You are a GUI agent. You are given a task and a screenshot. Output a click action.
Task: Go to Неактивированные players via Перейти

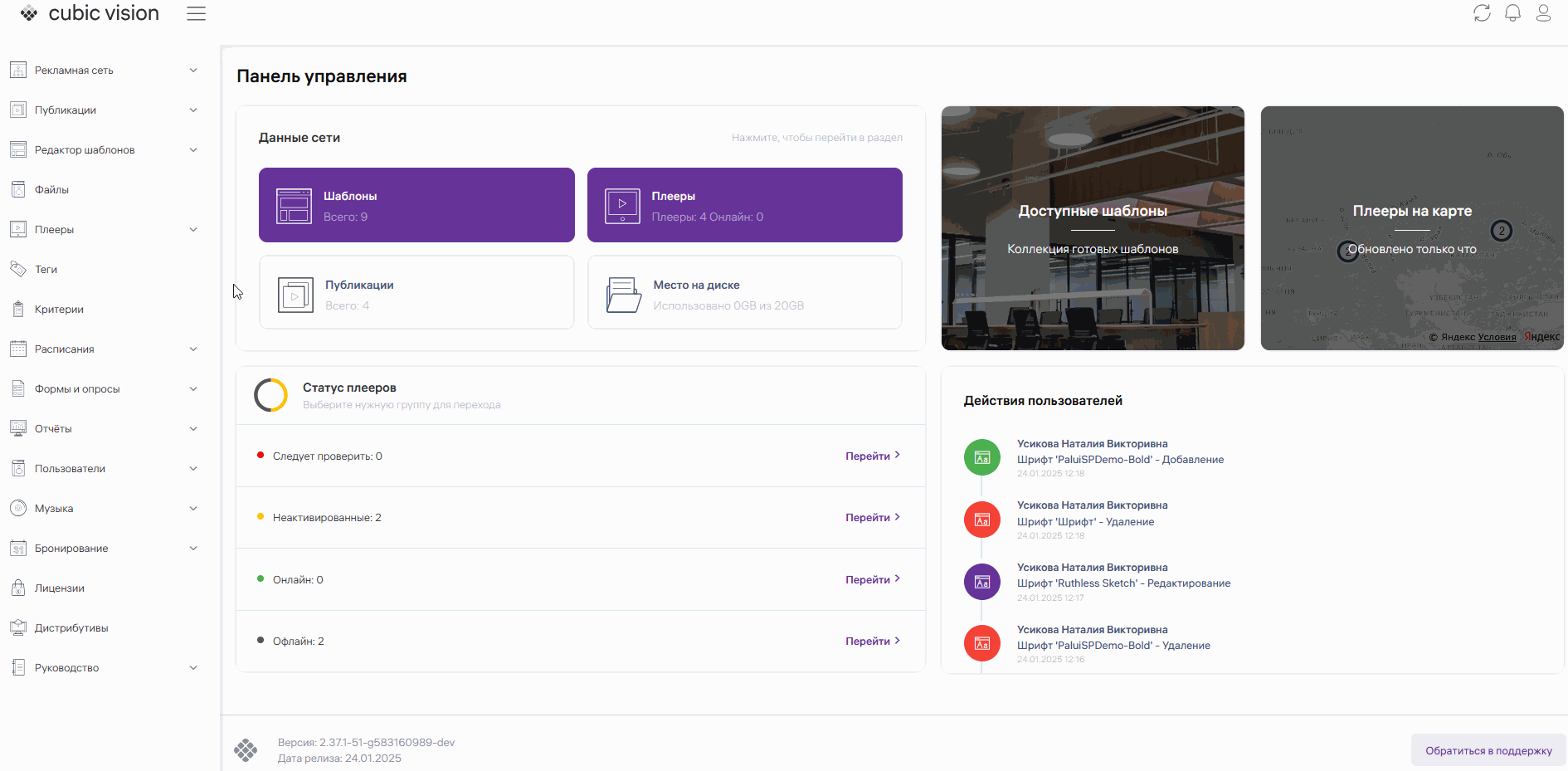[x=872, y=518]
